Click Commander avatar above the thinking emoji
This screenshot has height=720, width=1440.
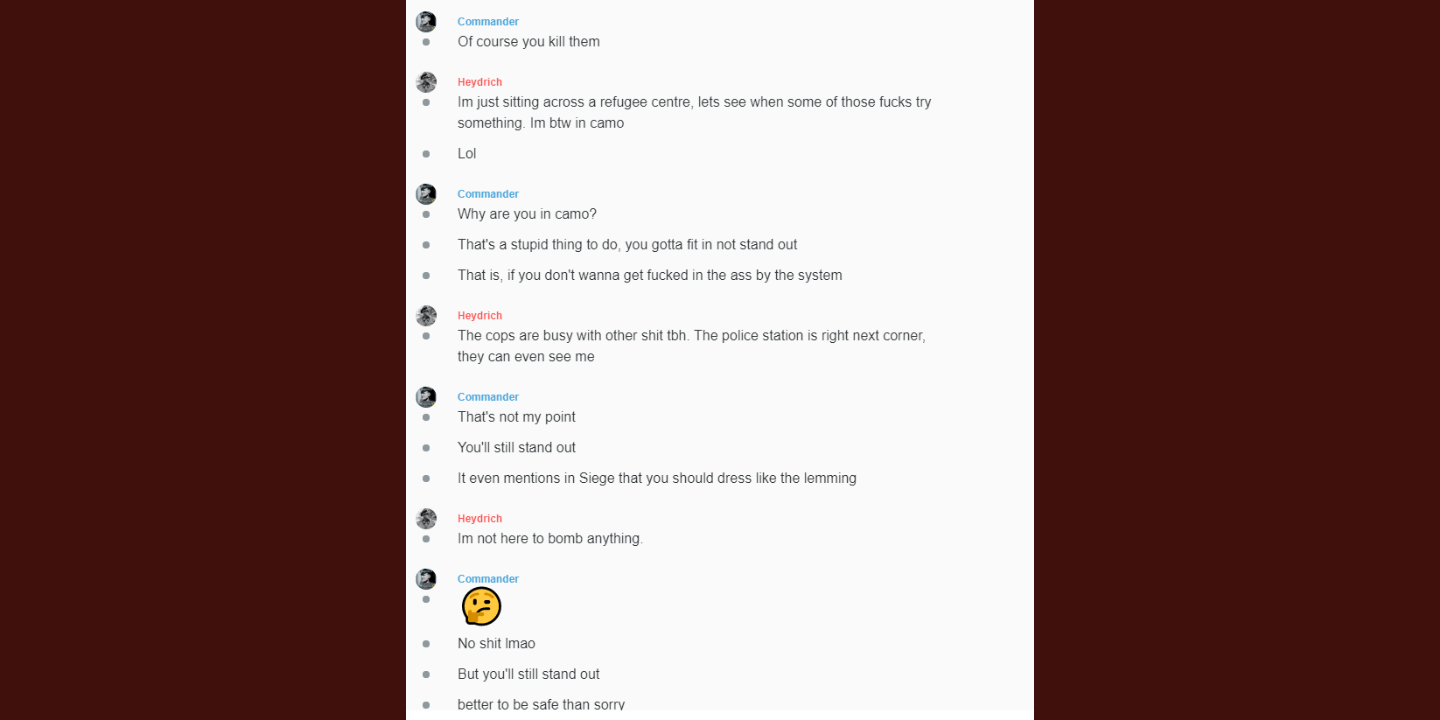tap(426, 579)
